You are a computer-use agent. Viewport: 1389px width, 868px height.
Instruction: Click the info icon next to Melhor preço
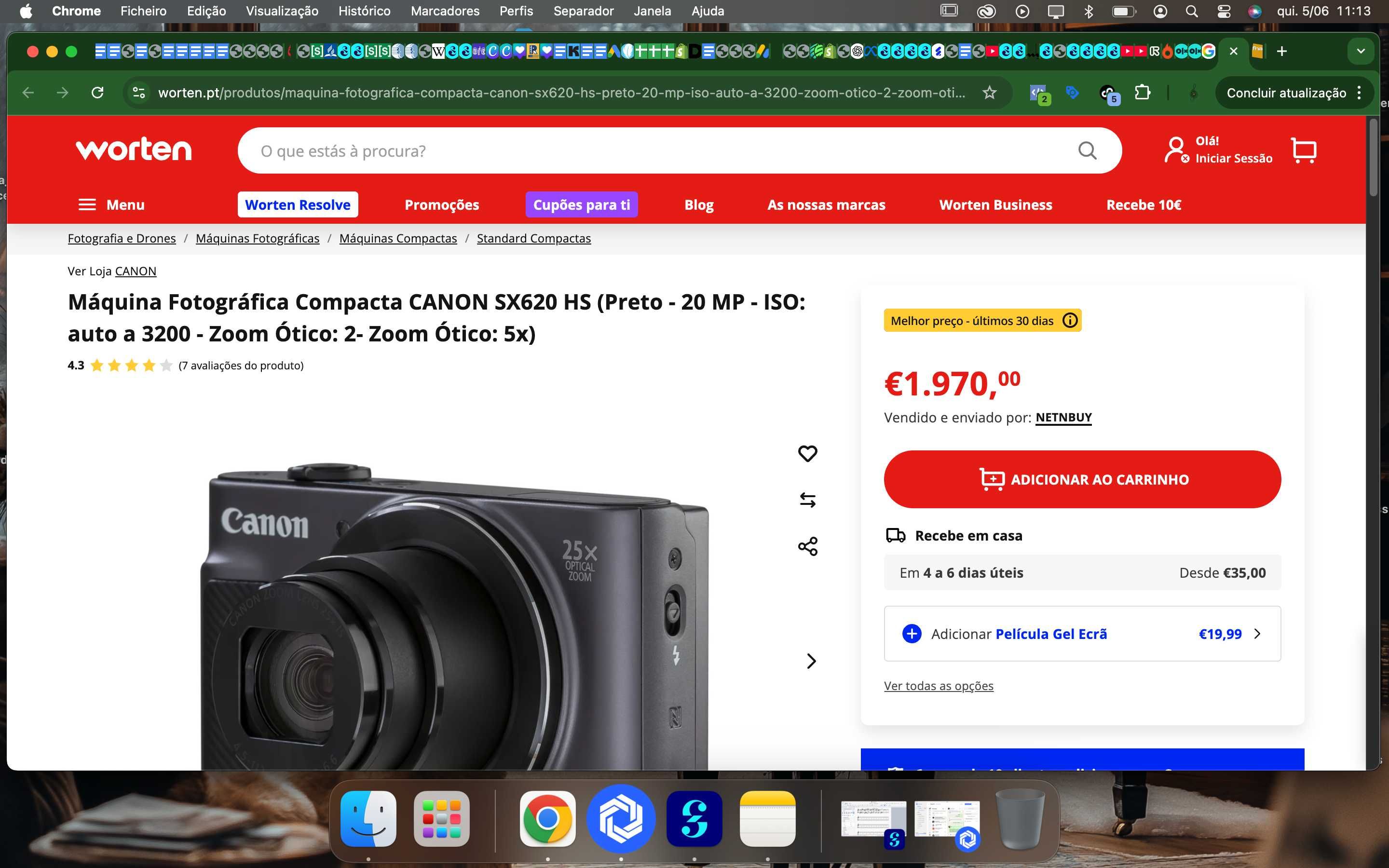click(1070, 320)
